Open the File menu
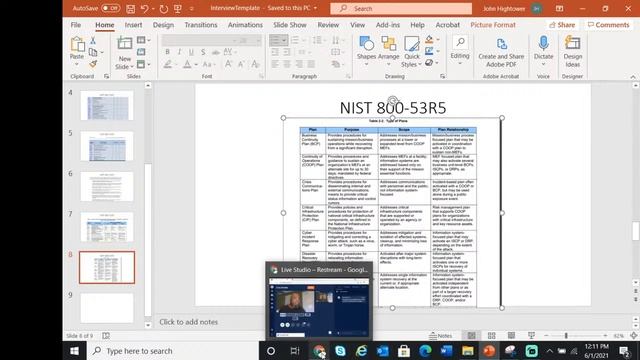The width and height of the screenshot is (640, 360). click(76, 25)
